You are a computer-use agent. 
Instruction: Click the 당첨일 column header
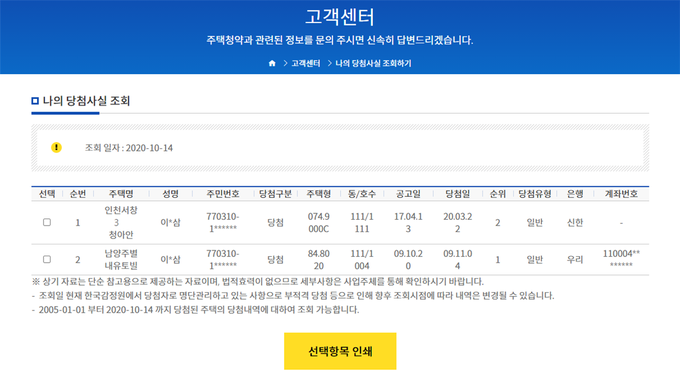458,194
